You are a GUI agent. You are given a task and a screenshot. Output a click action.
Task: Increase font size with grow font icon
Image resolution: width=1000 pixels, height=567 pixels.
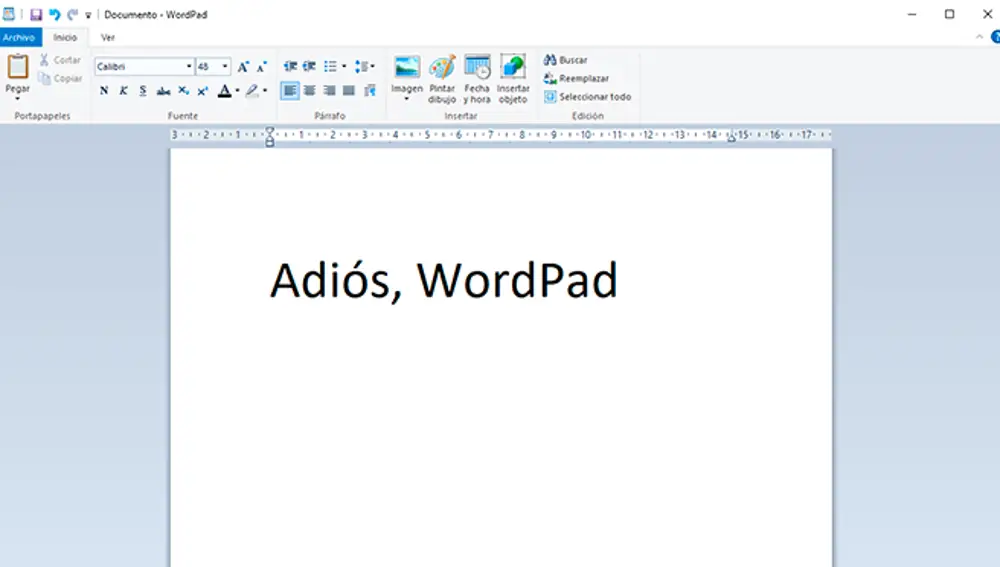coord(243,66)
